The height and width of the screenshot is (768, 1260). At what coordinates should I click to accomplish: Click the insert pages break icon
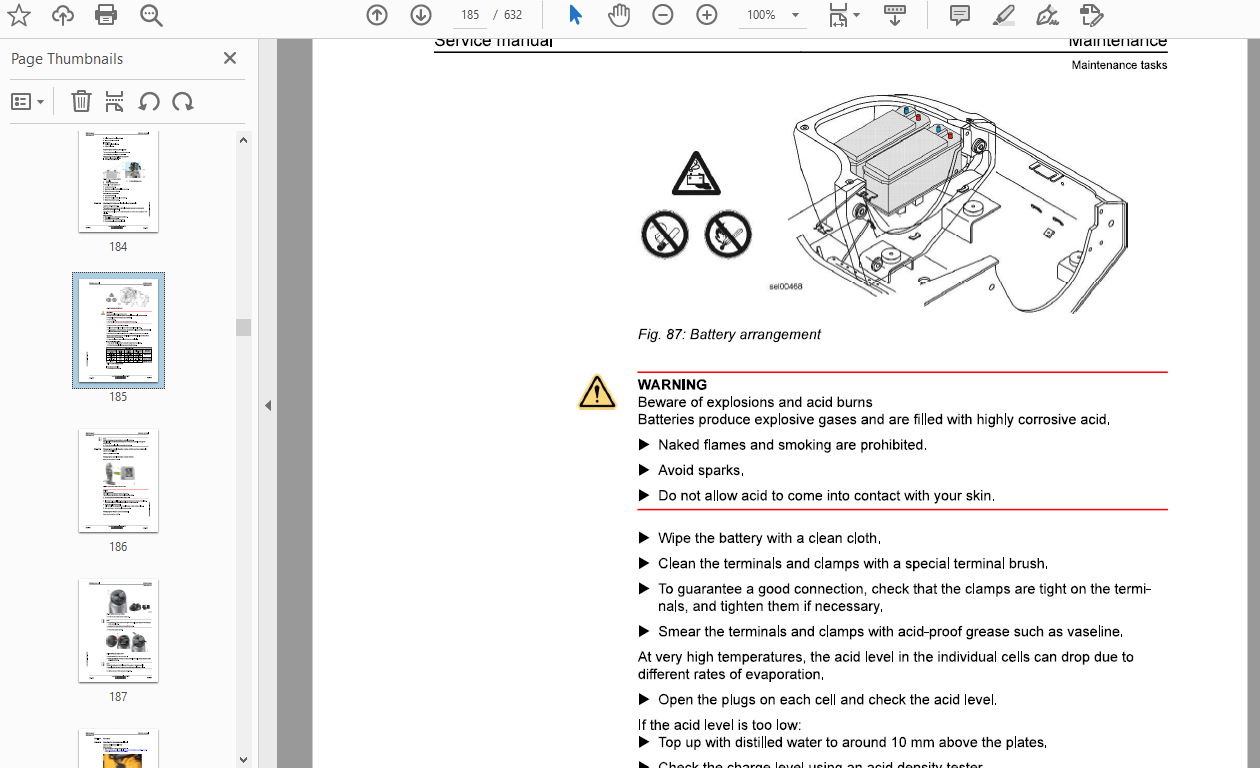pyautogui.click(x=115, y=101)
